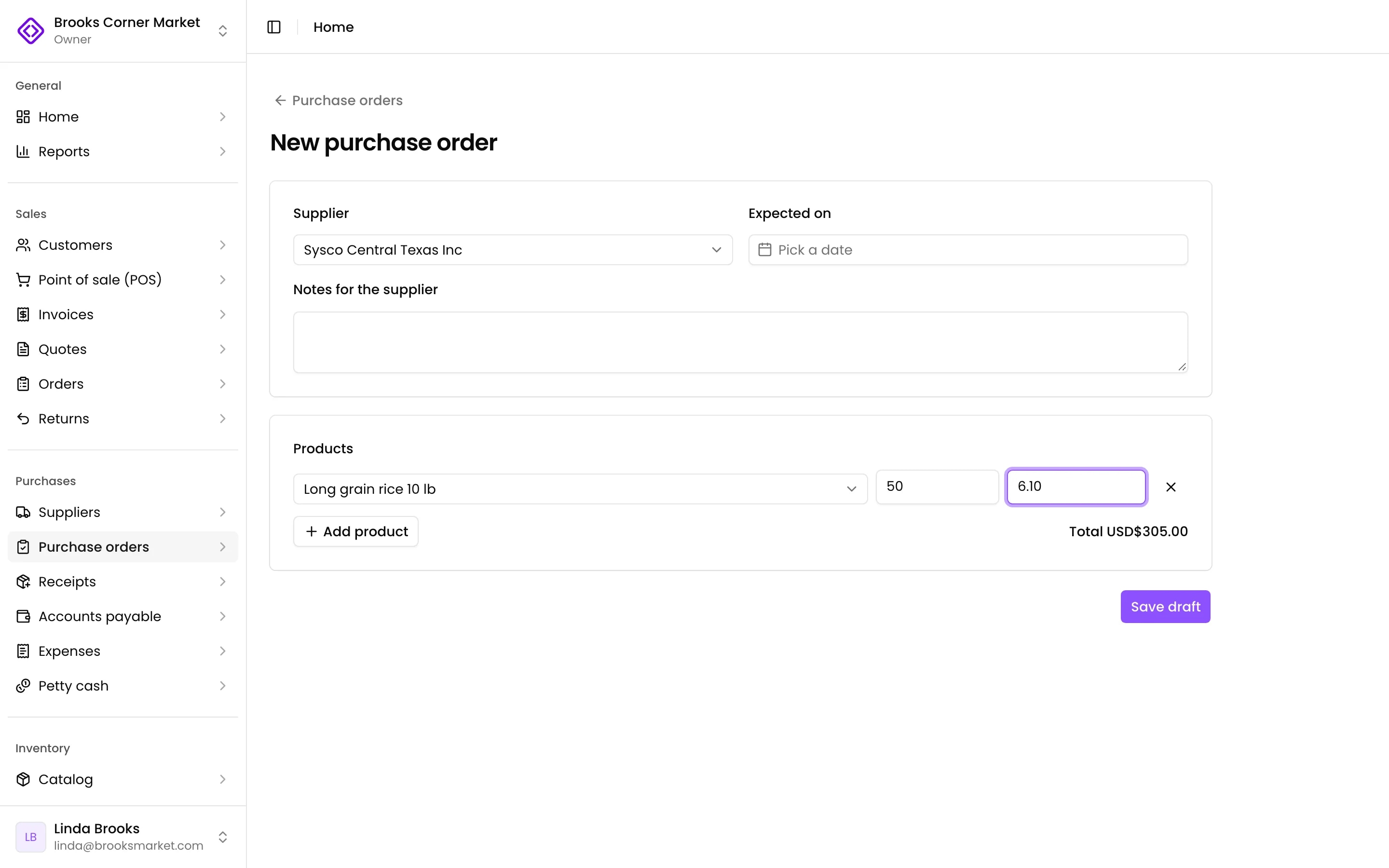1389x868 pixels.
Task: Go back to Purchase orders link
Action: point(339,100)
